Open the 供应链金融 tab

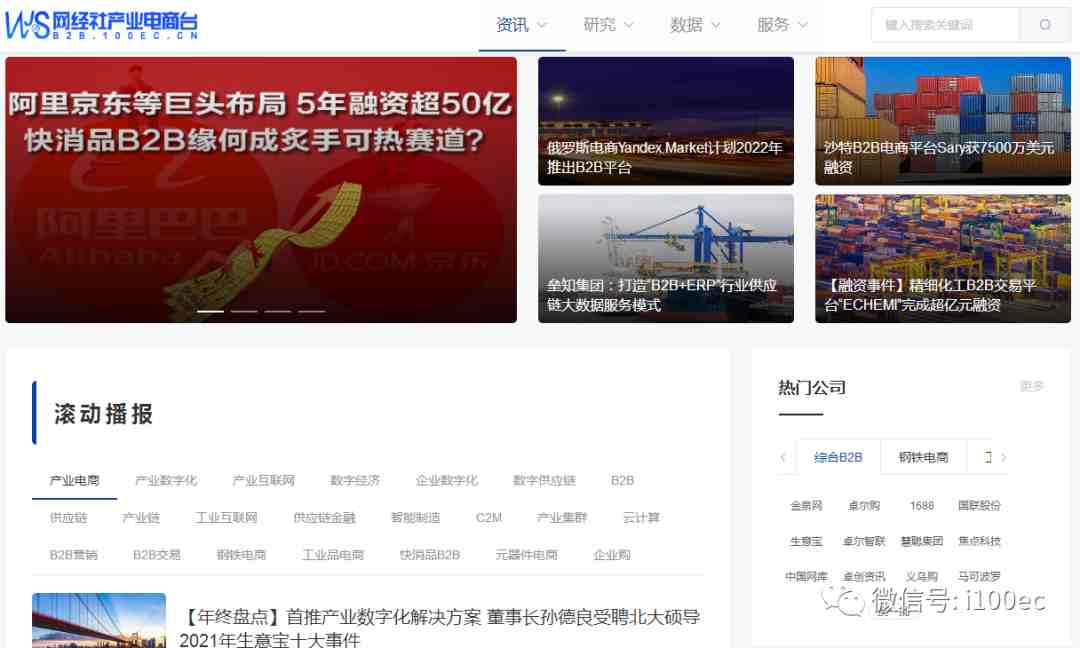[x=324, y=517]
